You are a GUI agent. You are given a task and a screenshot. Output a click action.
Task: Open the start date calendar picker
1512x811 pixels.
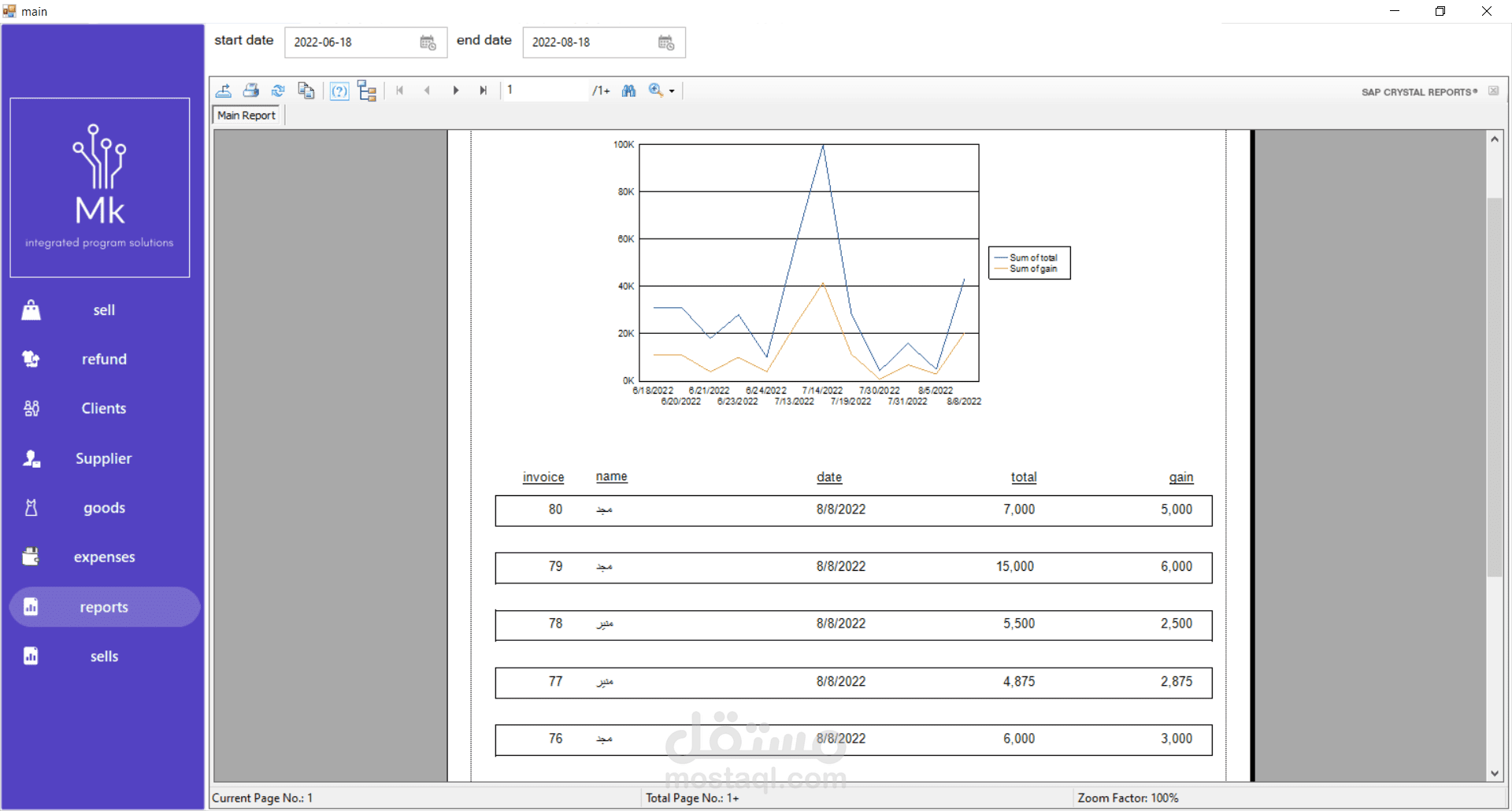(428, 43)
